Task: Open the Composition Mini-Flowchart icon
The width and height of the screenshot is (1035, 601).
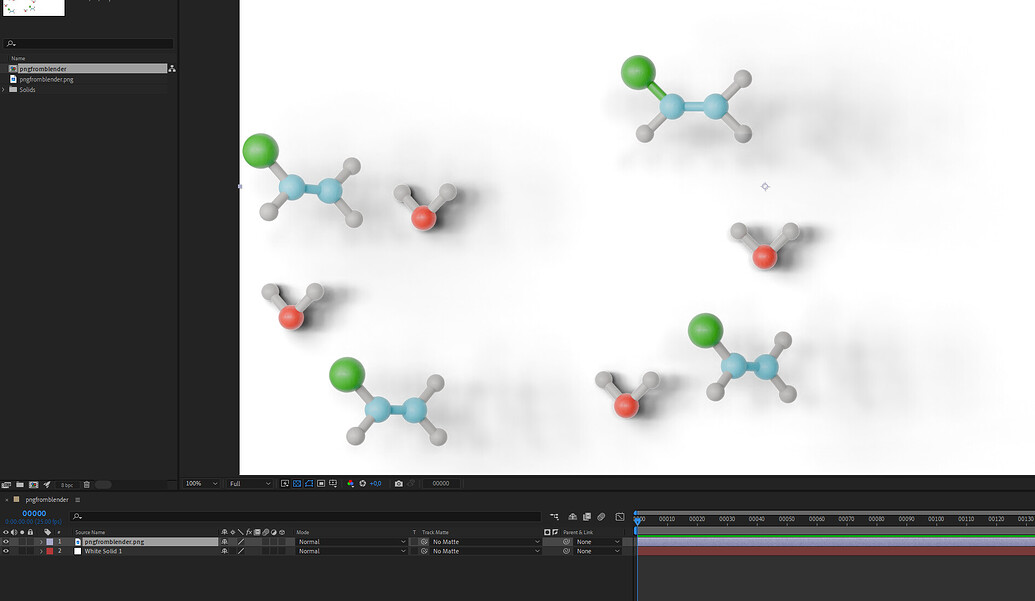Action: coord(554,517)
